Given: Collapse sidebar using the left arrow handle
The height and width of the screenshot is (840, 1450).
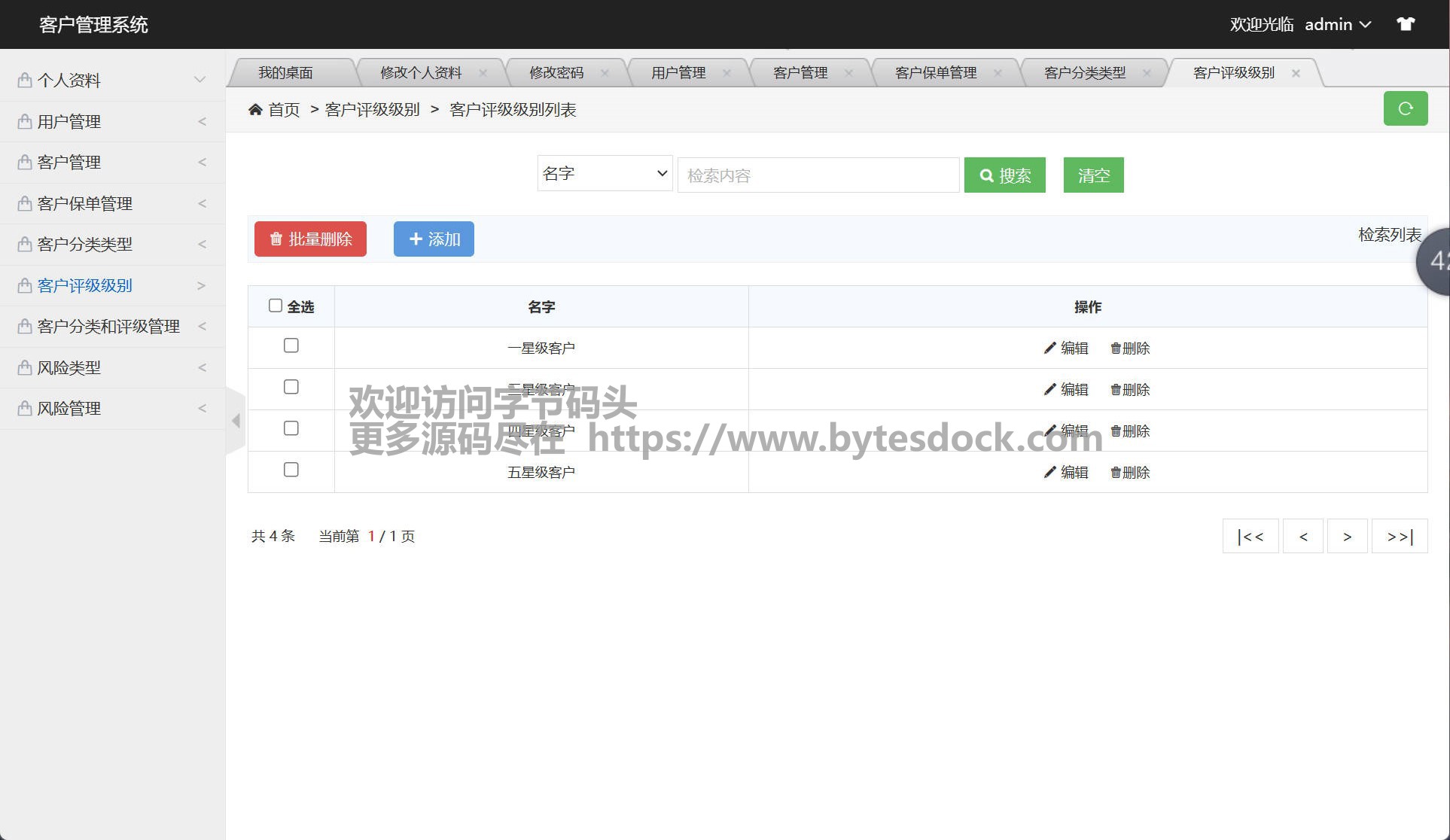Looking at the screenshot, I should 236,421.
